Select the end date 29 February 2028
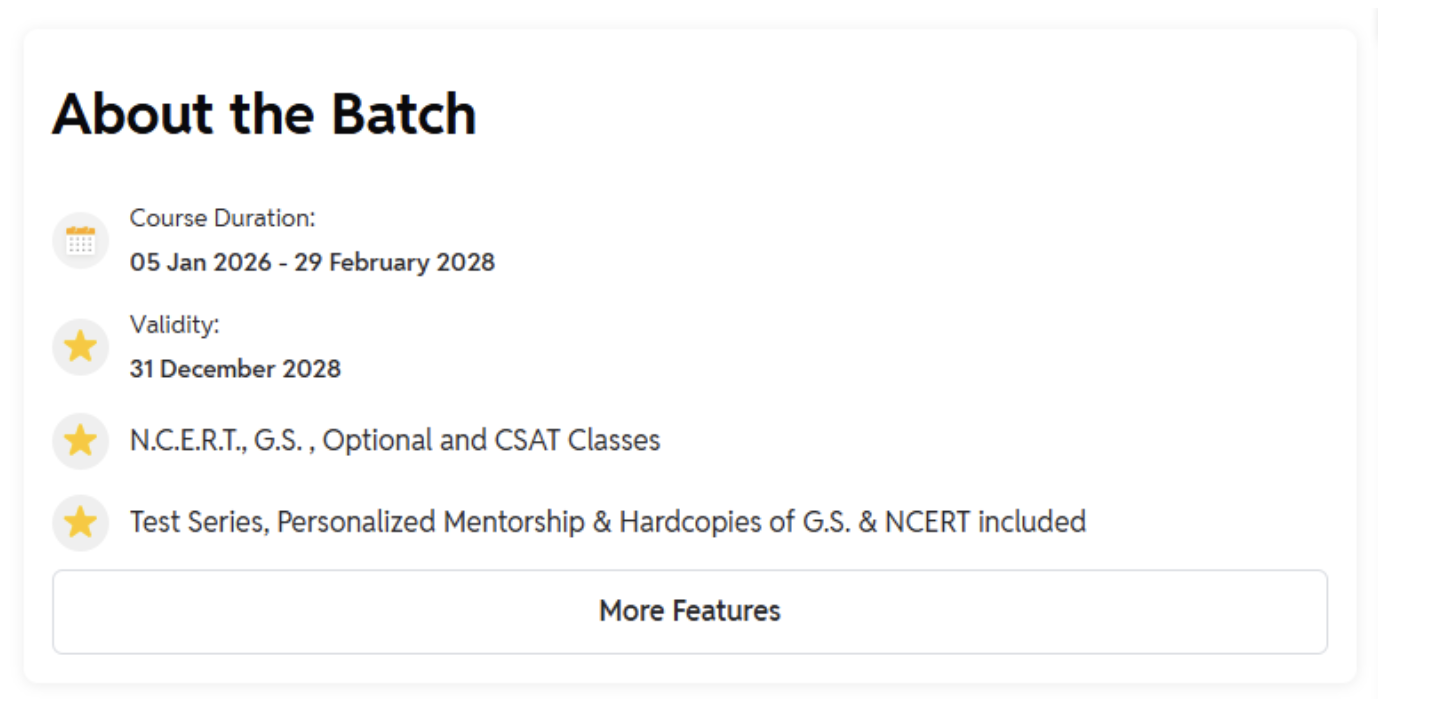The width and height of the screenshot is (1440, 702). [394, 263]
